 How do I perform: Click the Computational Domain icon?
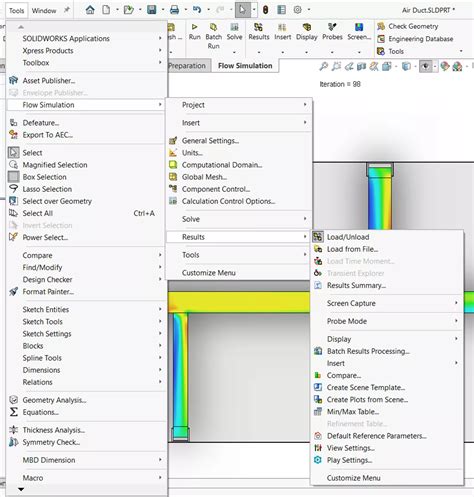(173, 165)
